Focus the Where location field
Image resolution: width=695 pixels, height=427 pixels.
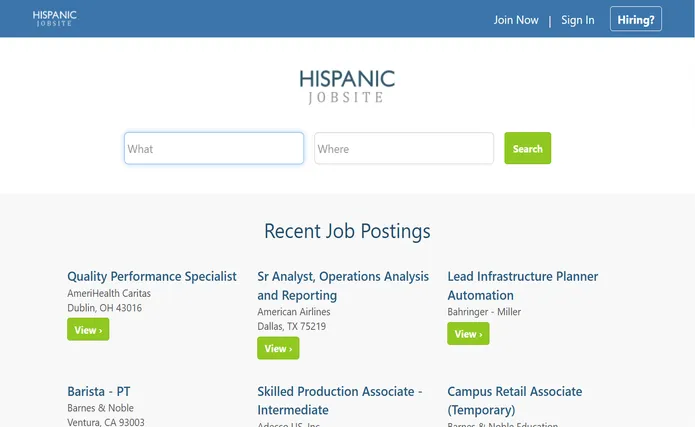point(404,148)
